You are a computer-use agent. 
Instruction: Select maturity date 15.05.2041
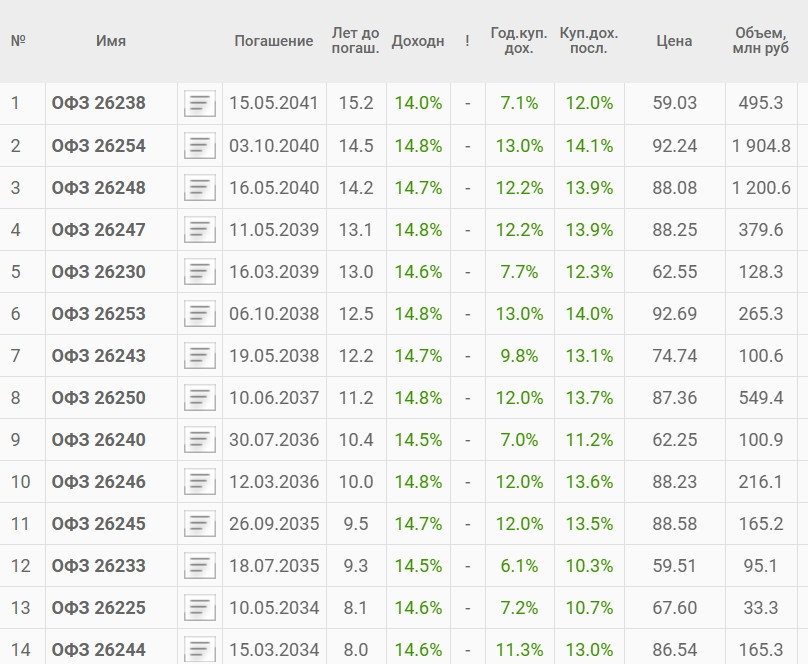pyautogui.click(x=274, y=103)
